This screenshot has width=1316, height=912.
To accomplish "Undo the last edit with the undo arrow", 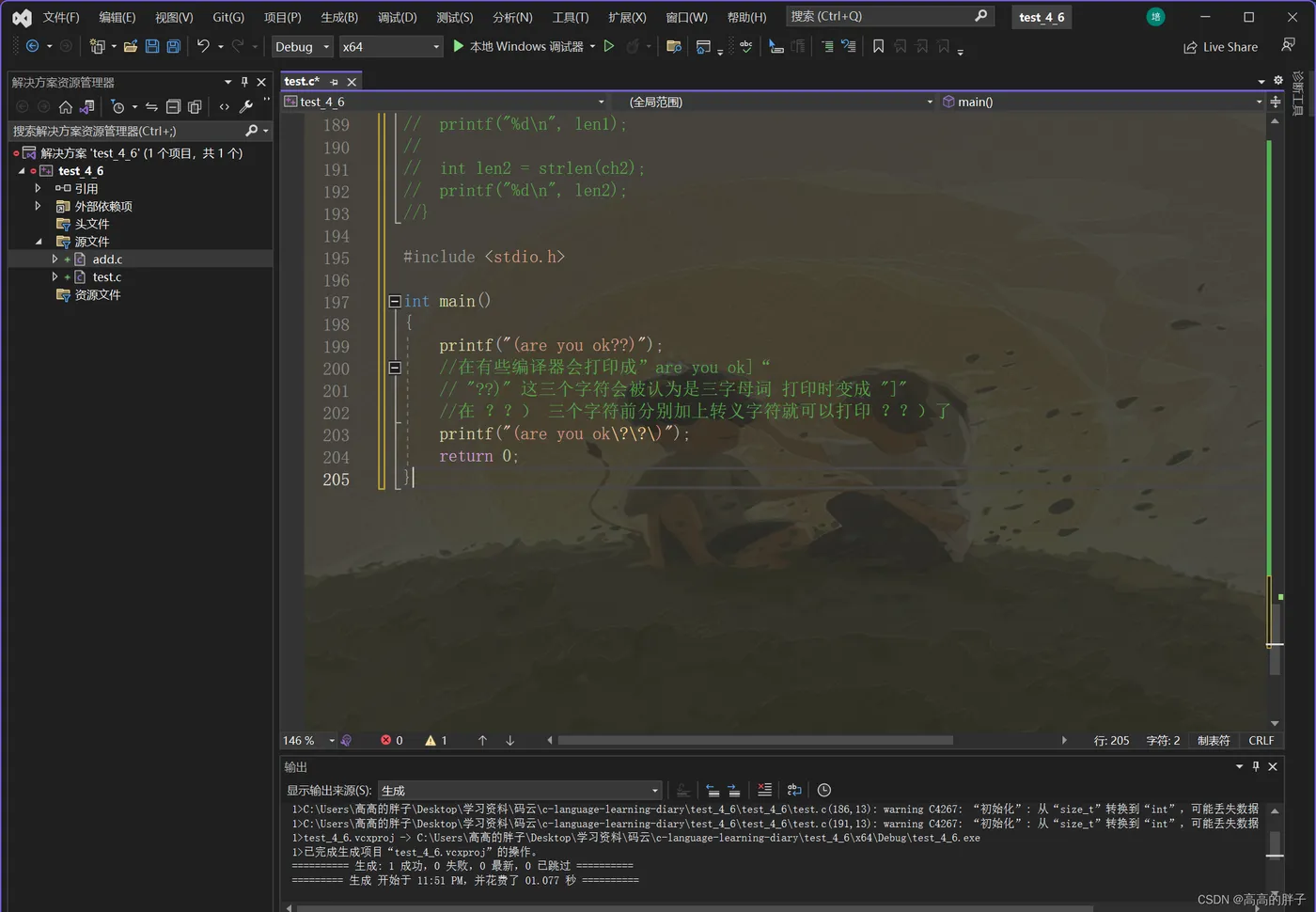I will pos(203,46).
